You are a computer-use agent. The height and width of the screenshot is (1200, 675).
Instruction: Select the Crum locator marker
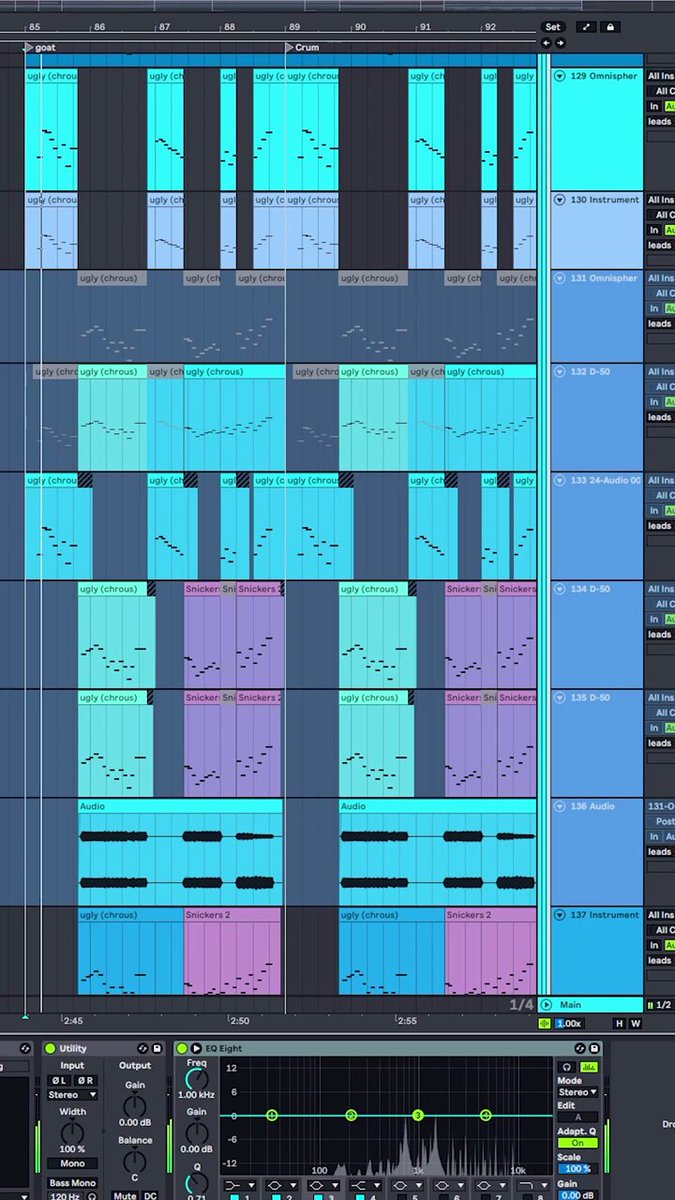(x=302, y=47)
